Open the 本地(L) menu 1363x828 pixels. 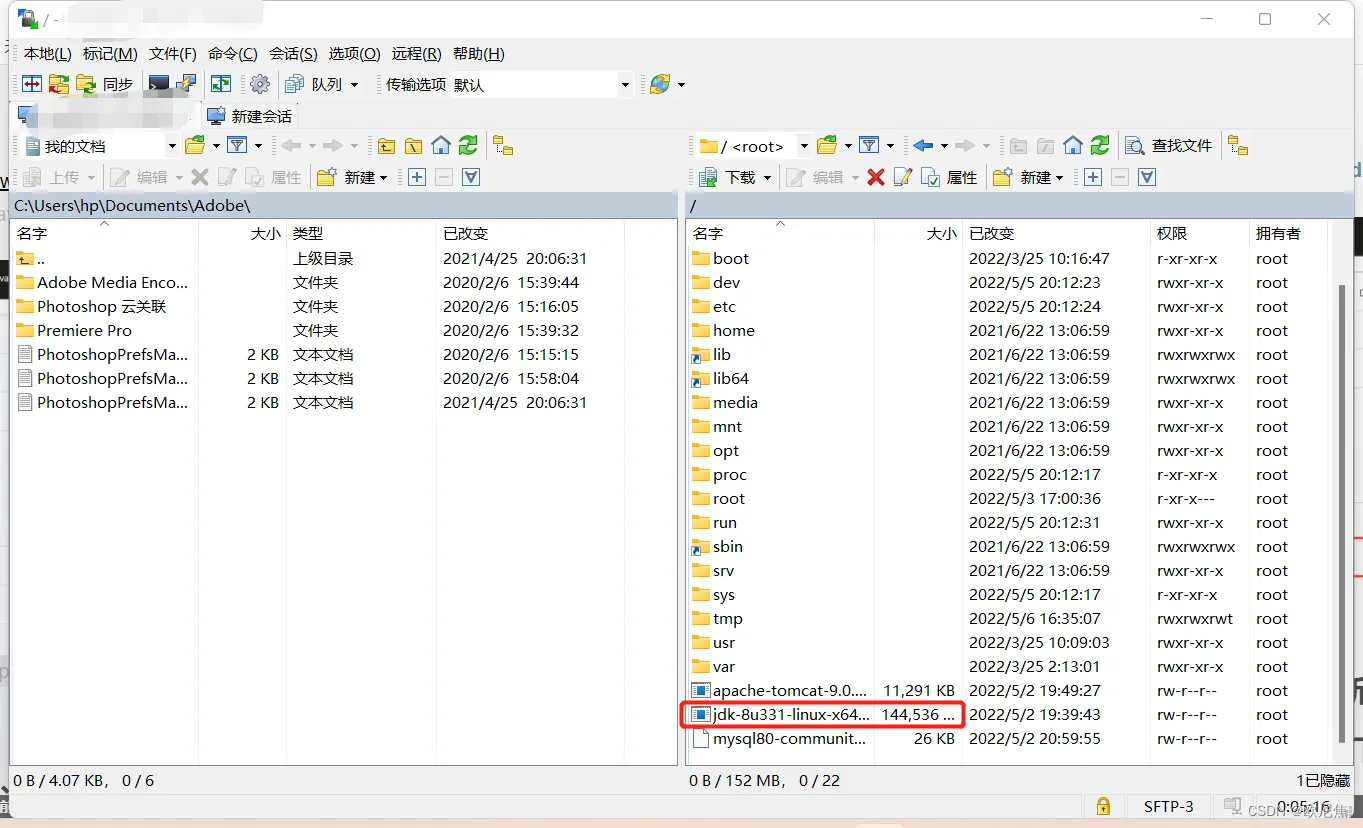47,54
